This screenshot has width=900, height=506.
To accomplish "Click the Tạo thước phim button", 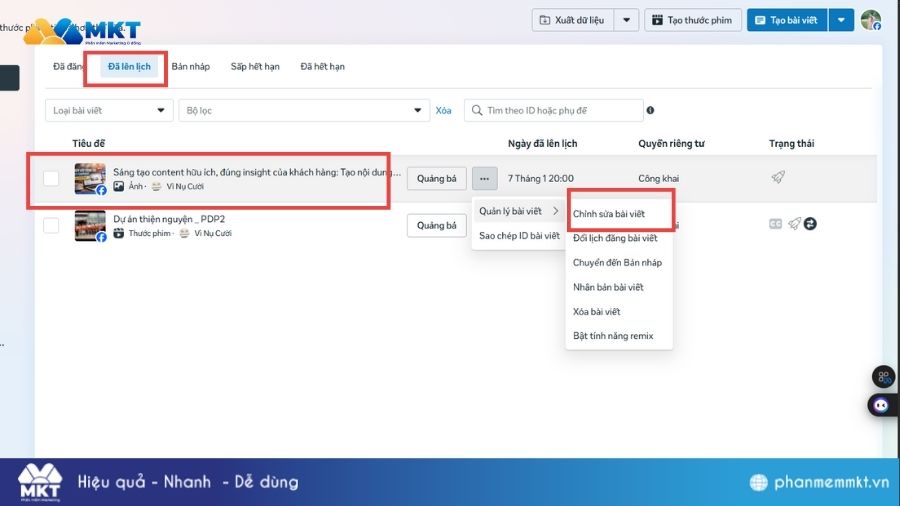I will coord(693,20).
